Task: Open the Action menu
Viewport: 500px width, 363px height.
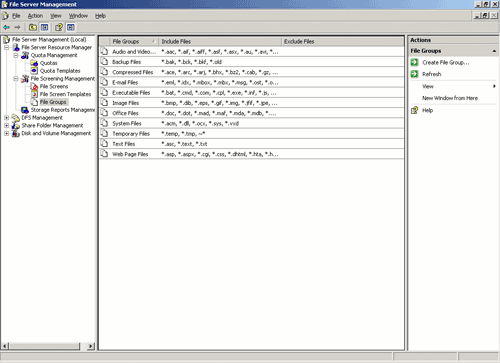Action: pyautogui.click(x=35, y=16)
